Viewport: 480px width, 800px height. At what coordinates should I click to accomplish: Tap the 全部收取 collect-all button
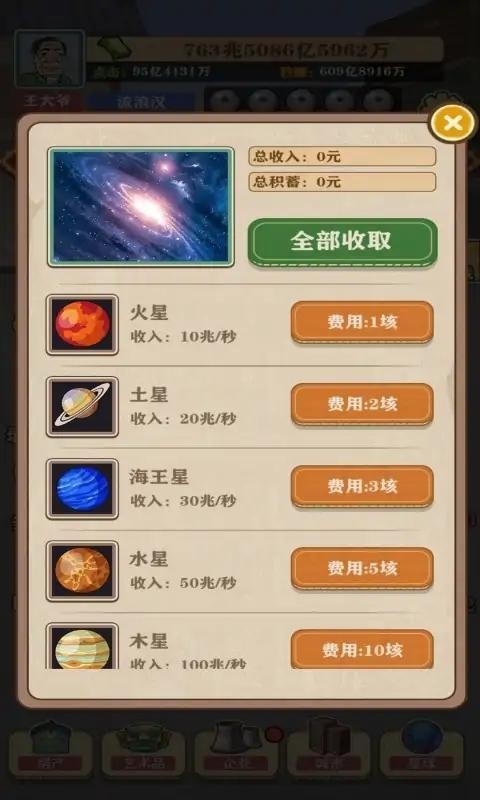pos(342,242)
